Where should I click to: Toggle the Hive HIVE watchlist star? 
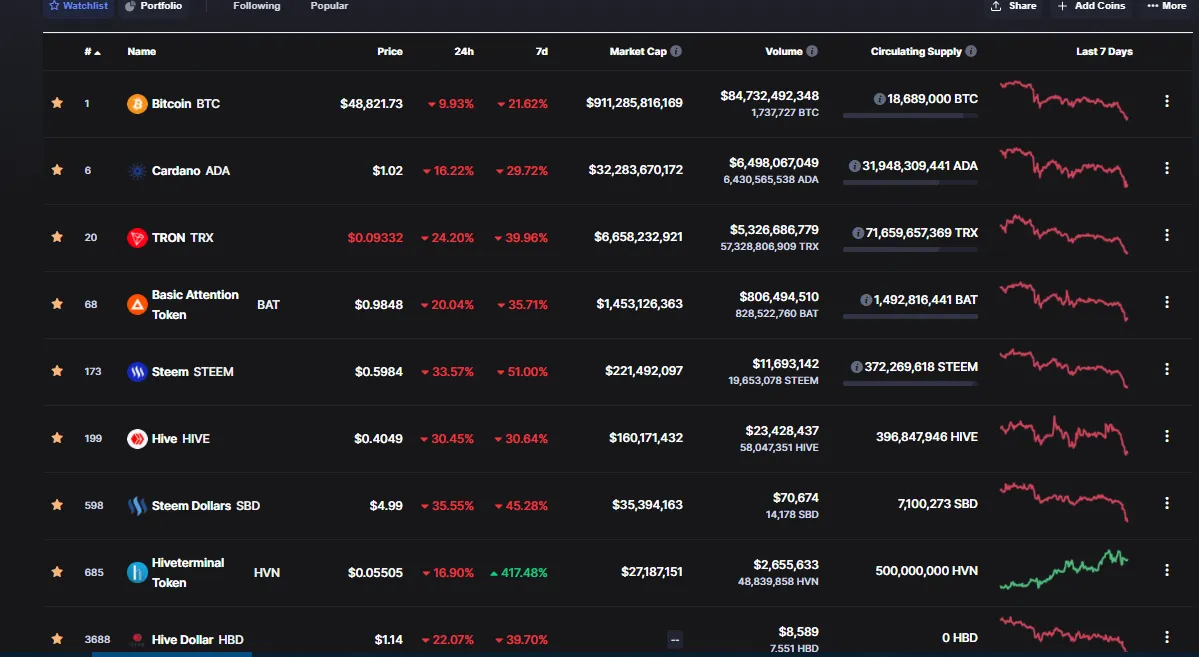57,437
